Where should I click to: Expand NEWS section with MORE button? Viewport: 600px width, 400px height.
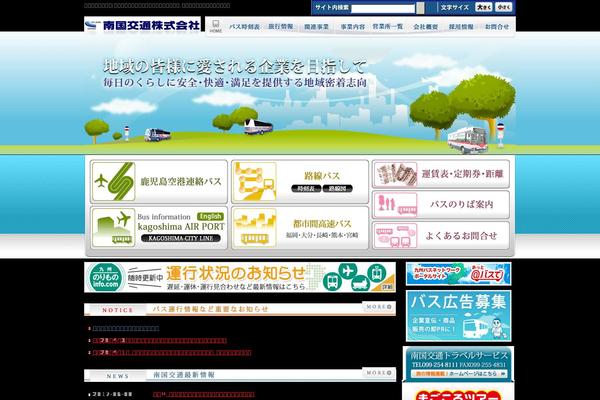click(x=377, y=373)
